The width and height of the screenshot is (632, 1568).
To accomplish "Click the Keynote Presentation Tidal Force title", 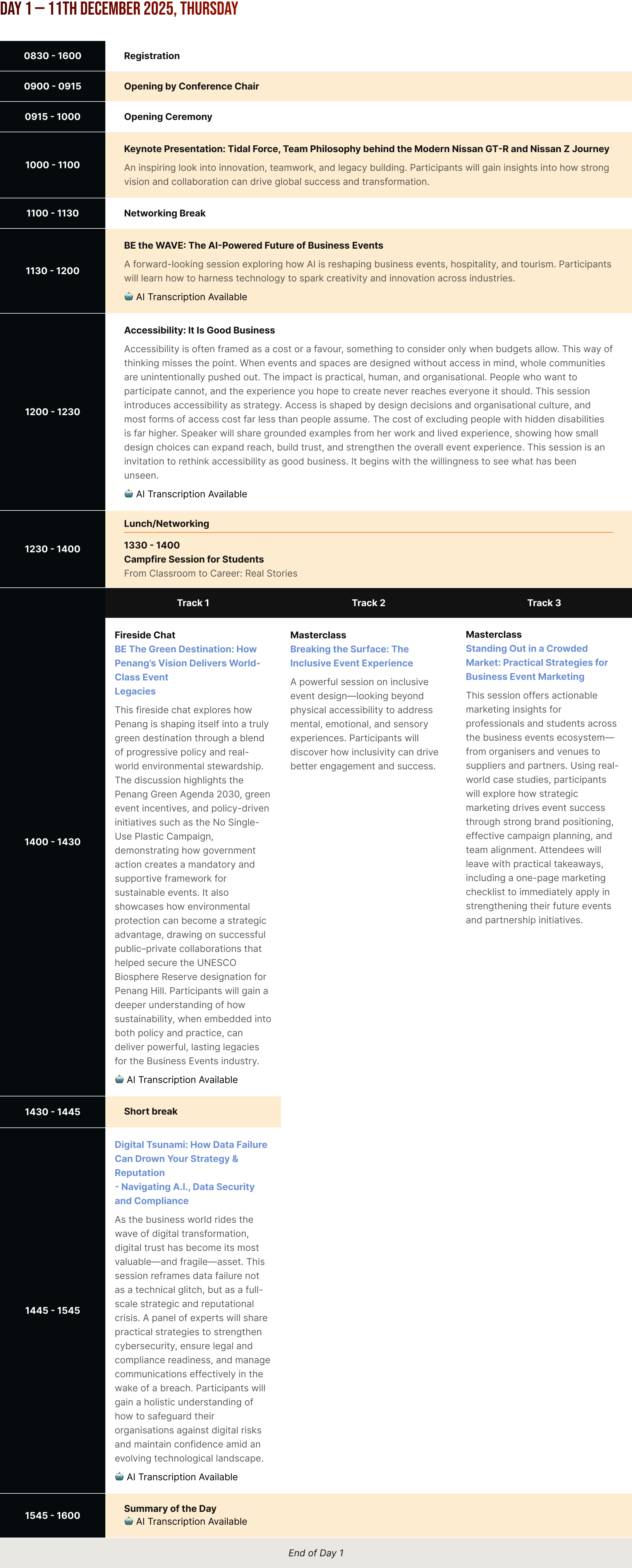I will pyautogui.click(x=366, y=149).
